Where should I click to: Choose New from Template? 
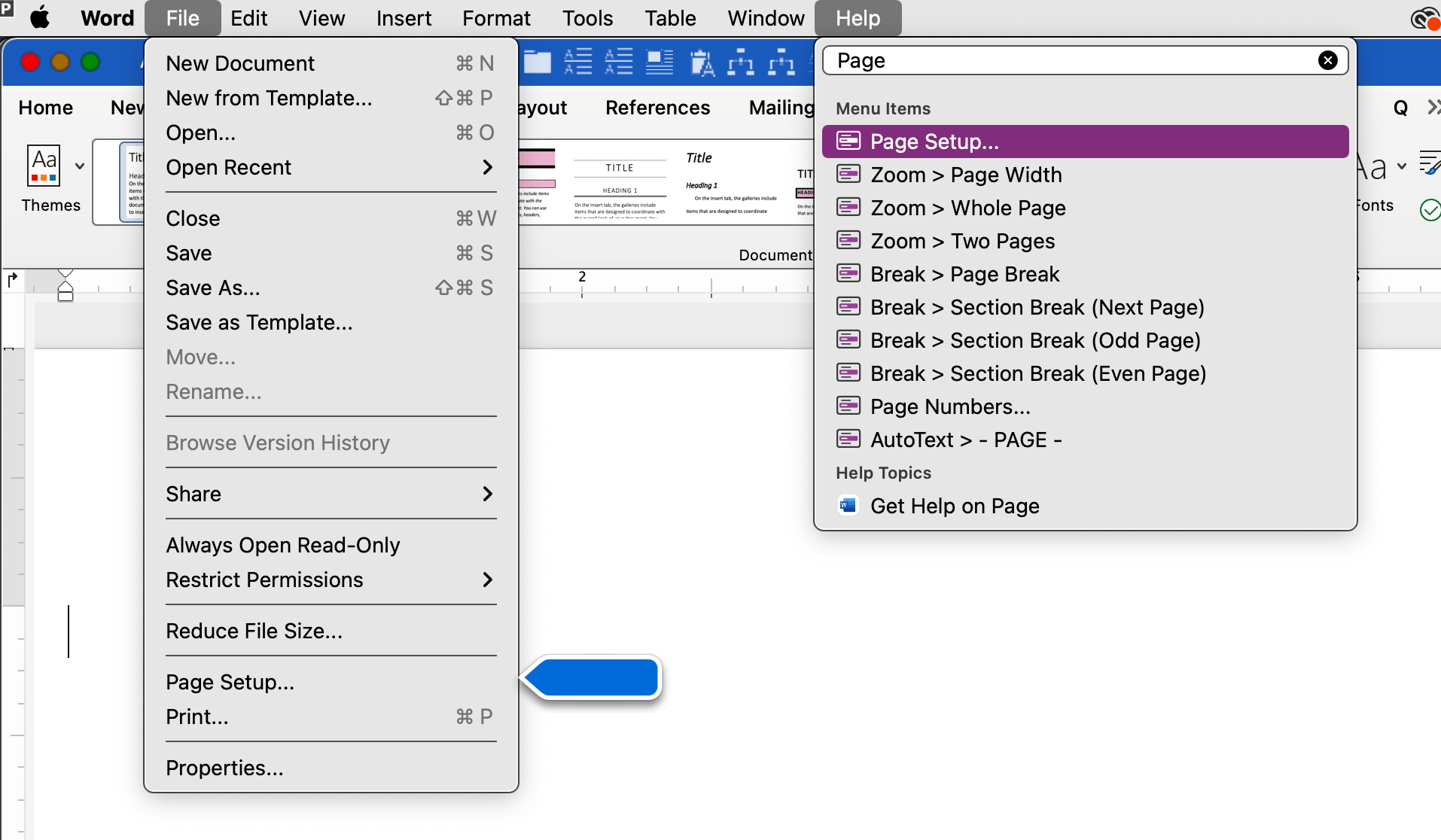[331, 98]
